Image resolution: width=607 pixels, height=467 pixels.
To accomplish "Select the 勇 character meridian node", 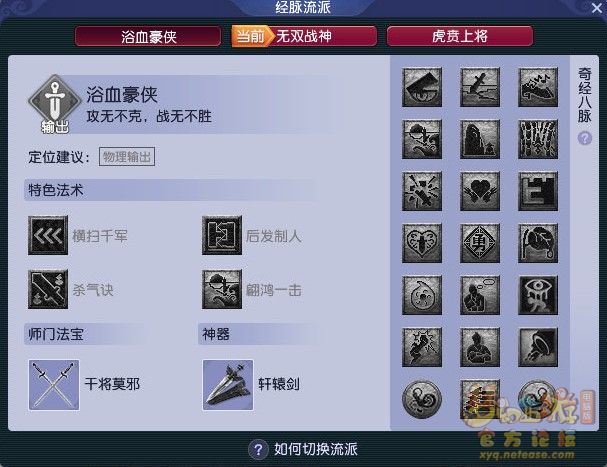I will pyautogui.click(x=480, y=243).
